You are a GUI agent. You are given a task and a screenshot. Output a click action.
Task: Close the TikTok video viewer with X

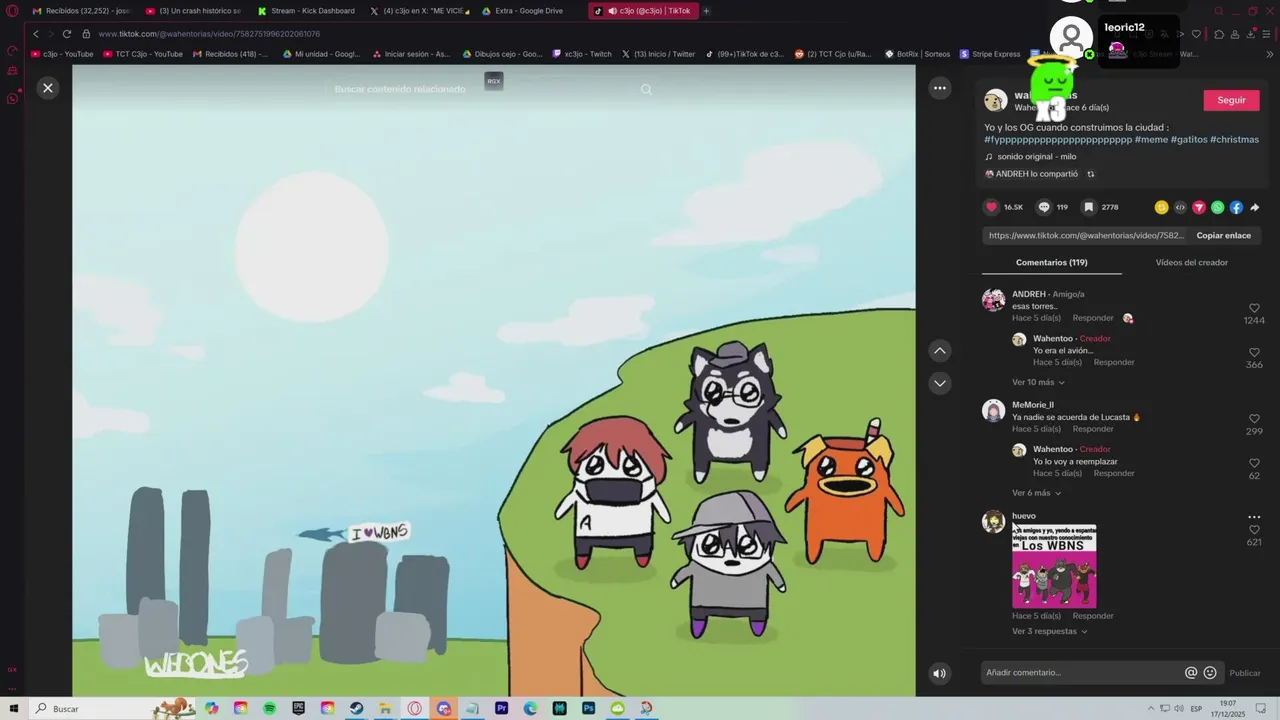(x=47, y=88)
